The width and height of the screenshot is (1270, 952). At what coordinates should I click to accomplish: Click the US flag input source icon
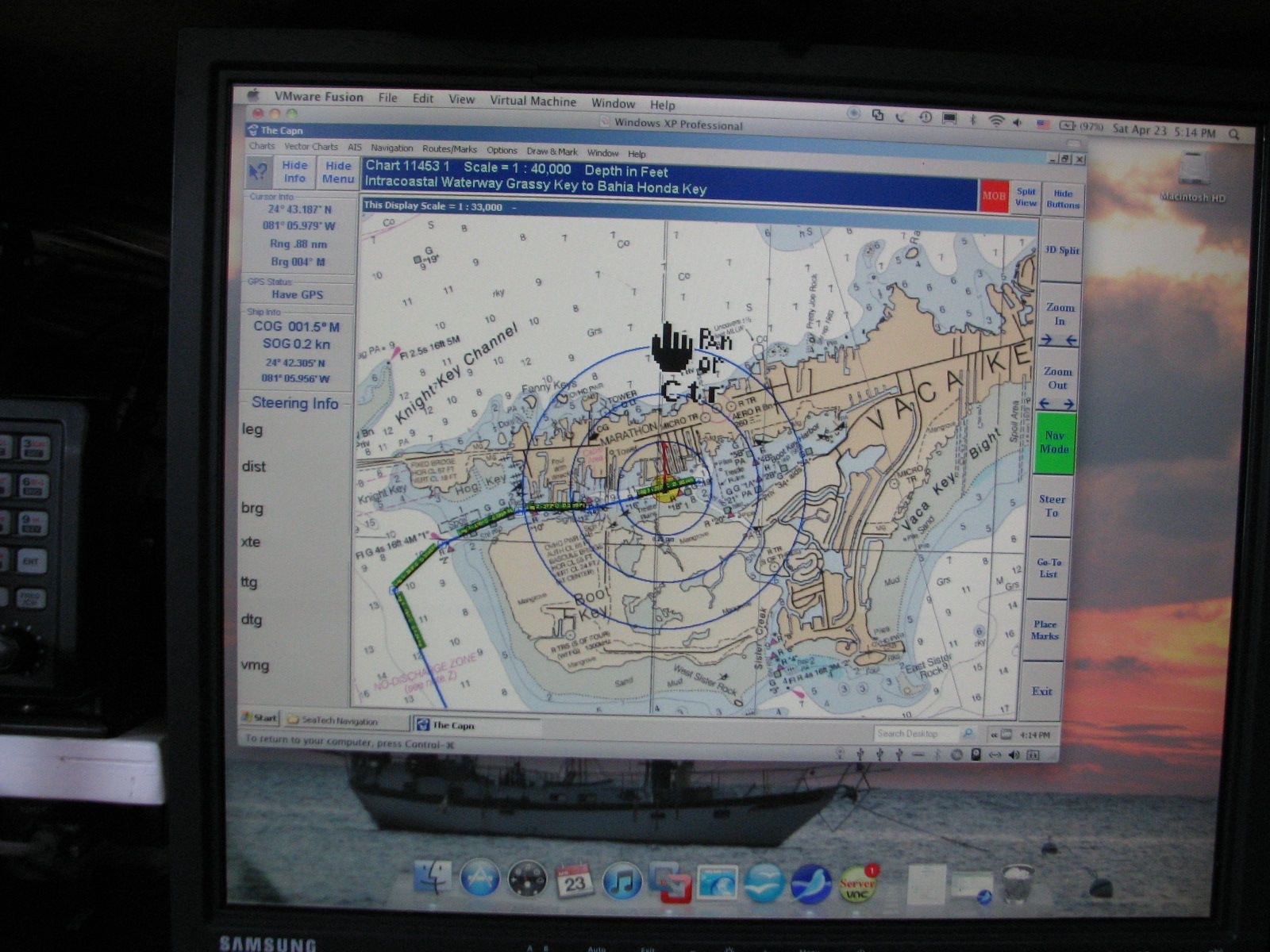[1043, 123]
